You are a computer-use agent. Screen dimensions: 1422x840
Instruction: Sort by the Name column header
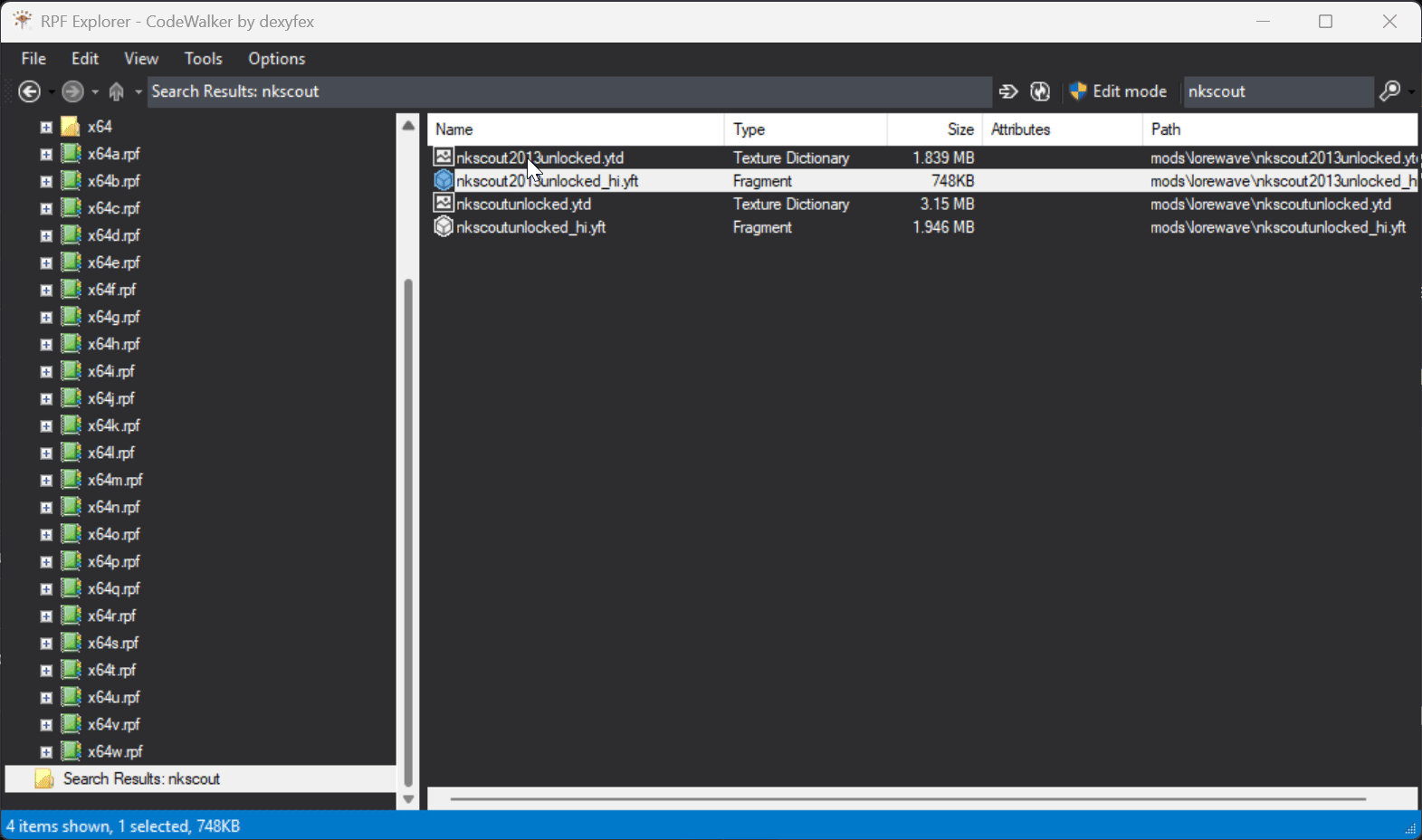[576, 129]
